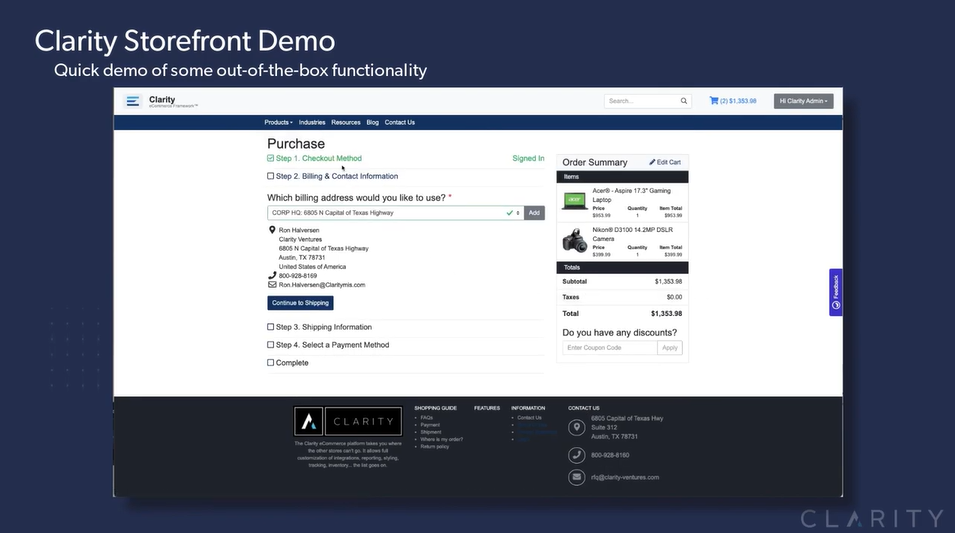
Task: Click footer FEATURES column heading
Action: tap(487, 408)
